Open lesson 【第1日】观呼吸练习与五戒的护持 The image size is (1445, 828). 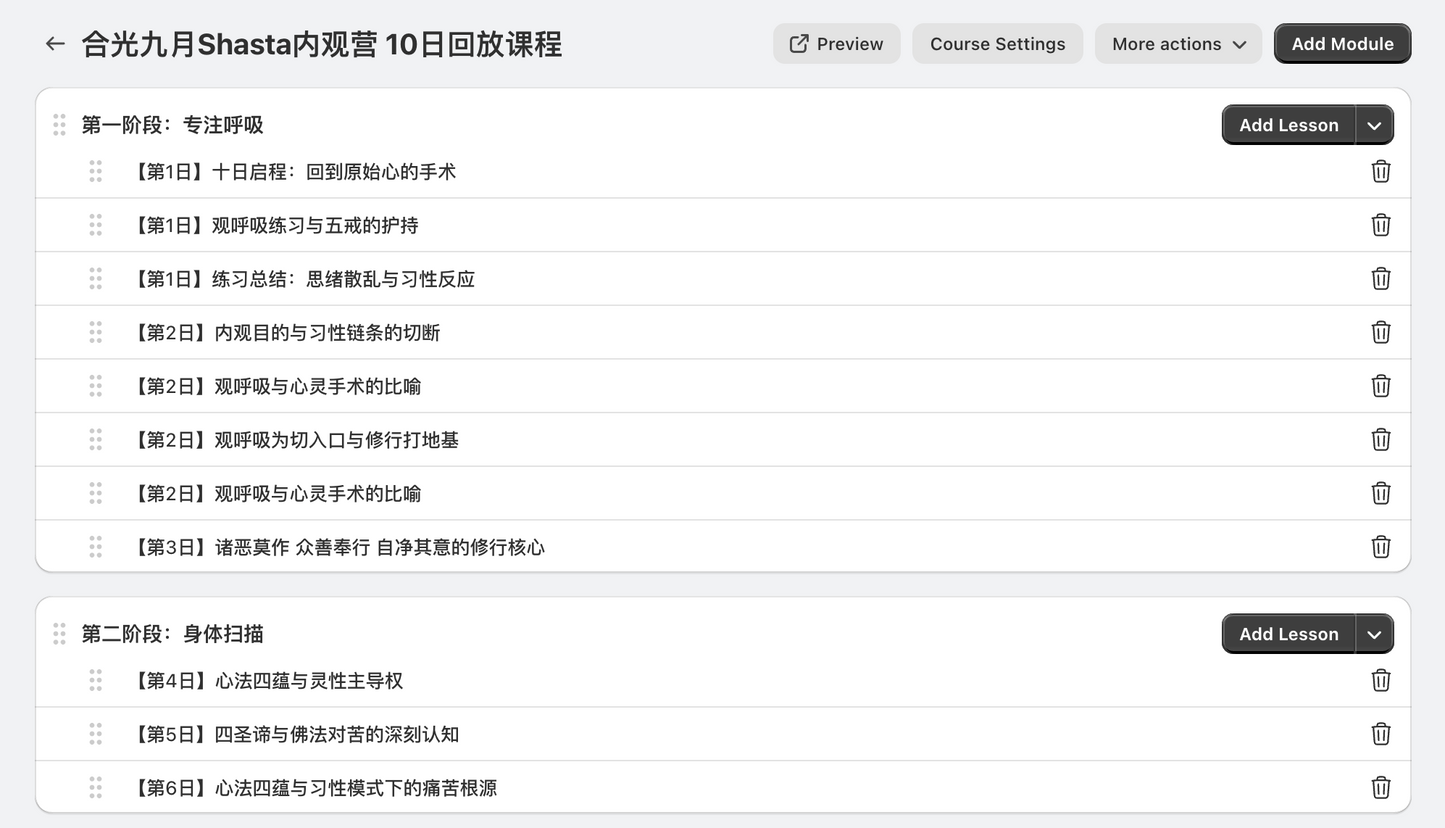click(x=274, y=226)
